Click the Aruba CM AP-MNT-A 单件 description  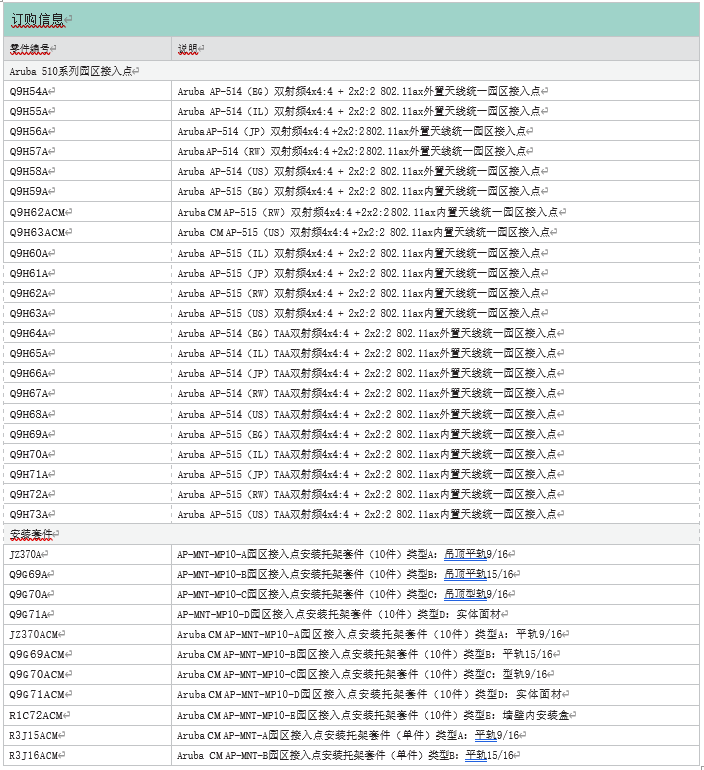(x=348, y=736)
